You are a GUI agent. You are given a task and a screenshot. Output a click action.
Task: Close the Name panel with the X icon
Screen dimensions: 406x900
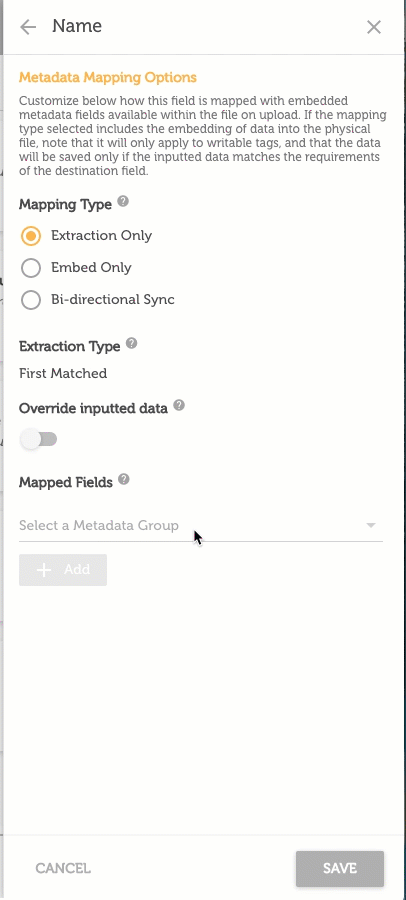(x=374, y=27)
